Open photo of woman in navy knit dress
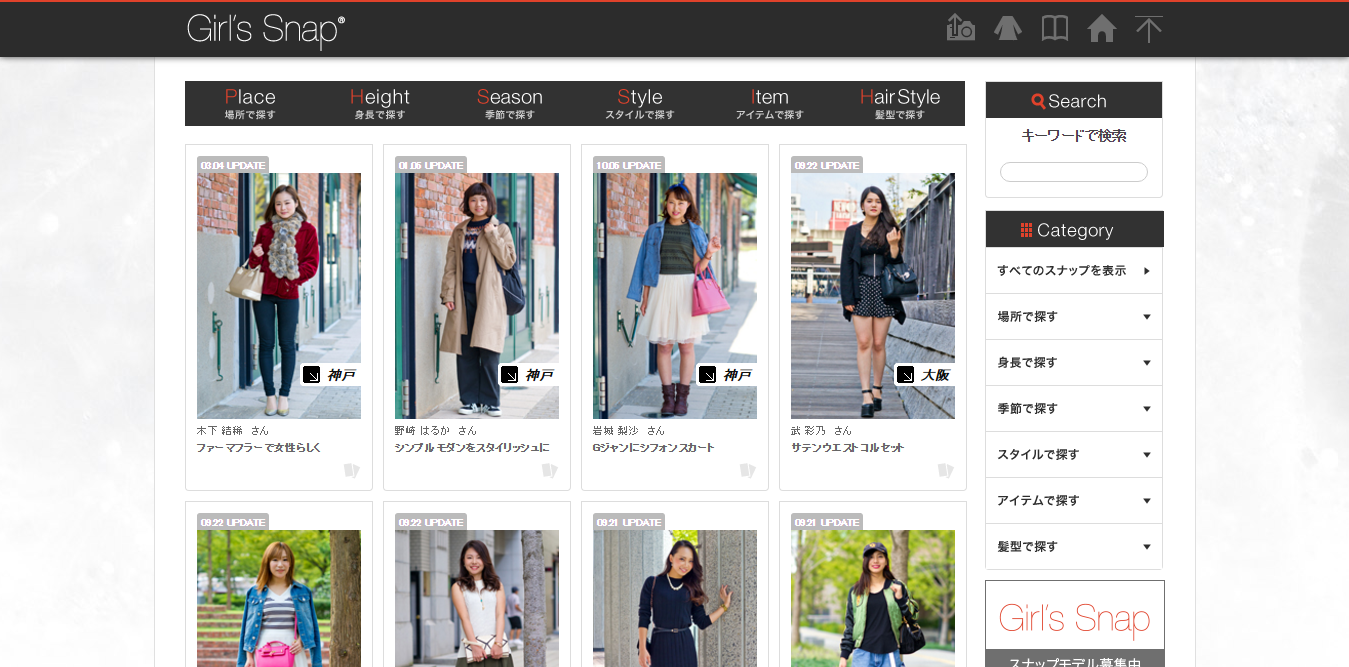Screen dimensions: 1349x667 pyautogui.click(x=675, y=598)
